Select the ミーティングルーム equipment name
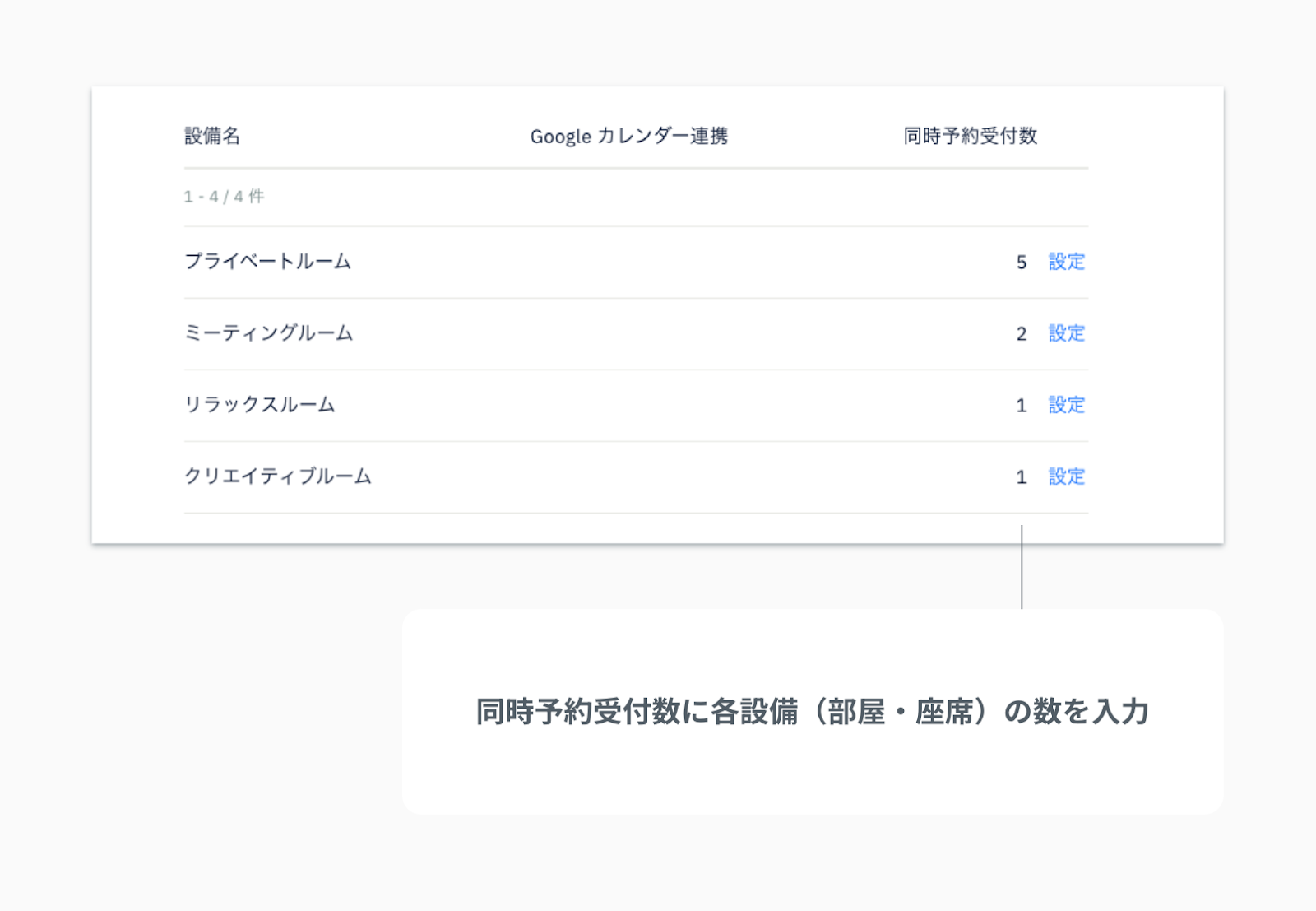 (x=268, y=333)
